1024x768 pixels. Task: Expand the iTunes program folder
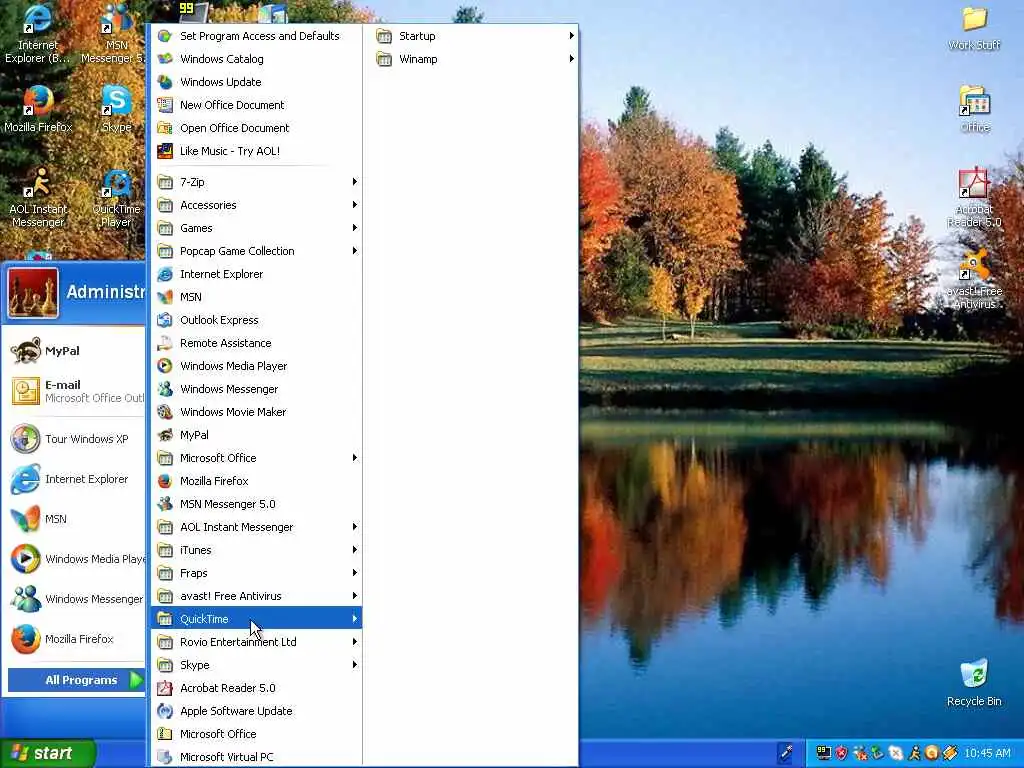(256, 550)
